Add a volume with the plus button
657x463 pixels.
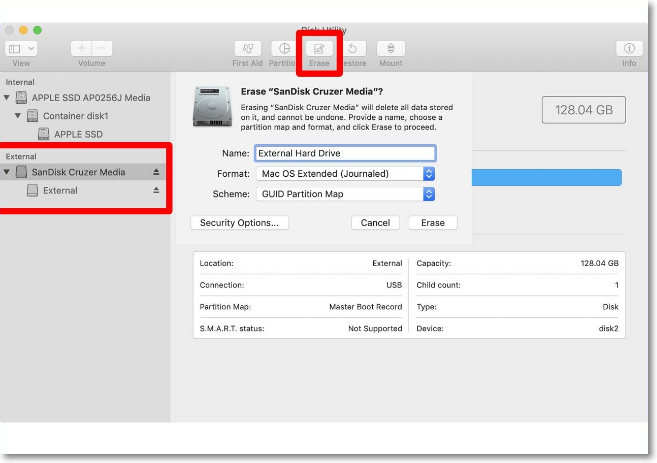(x=81, y=49)
